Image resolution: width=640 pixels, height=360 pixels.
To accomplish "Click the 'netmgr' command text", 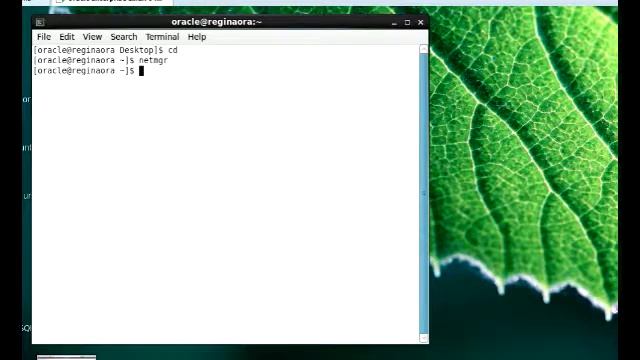I will click(153, 60).
